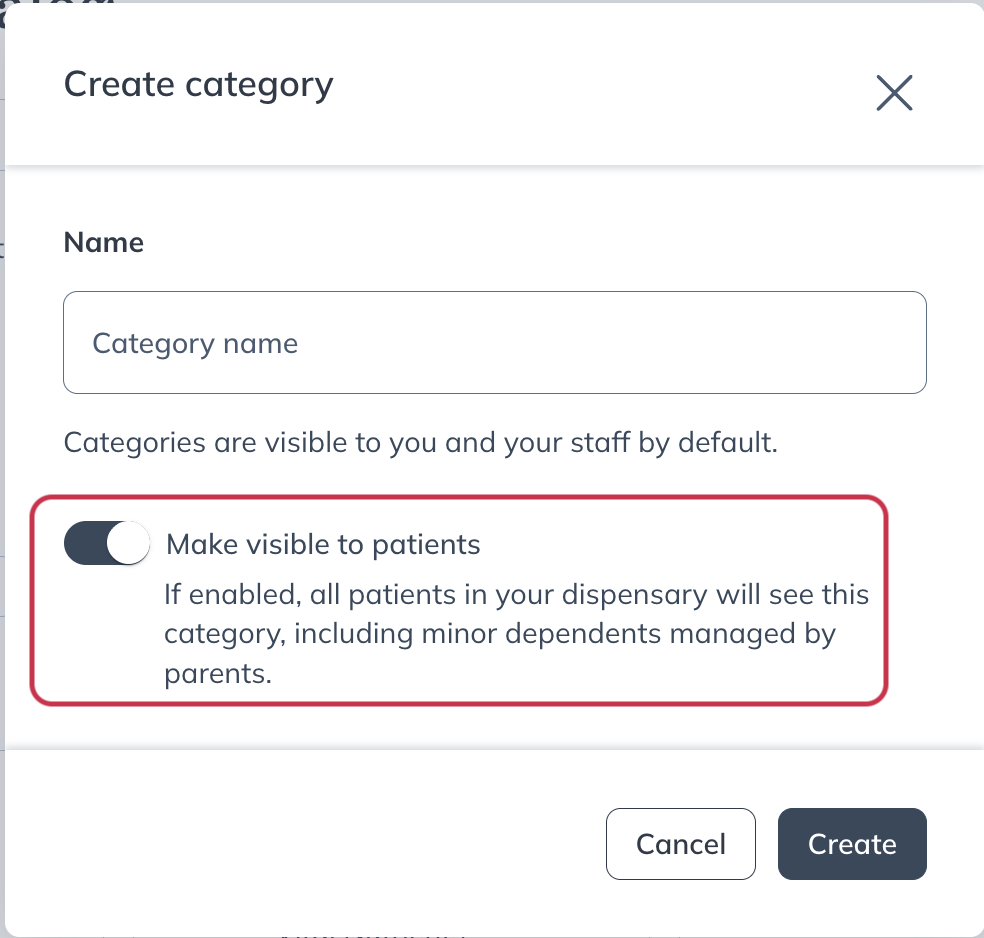
Task: Switch off the dark toggle knob
Action: [x=127, y=544]
